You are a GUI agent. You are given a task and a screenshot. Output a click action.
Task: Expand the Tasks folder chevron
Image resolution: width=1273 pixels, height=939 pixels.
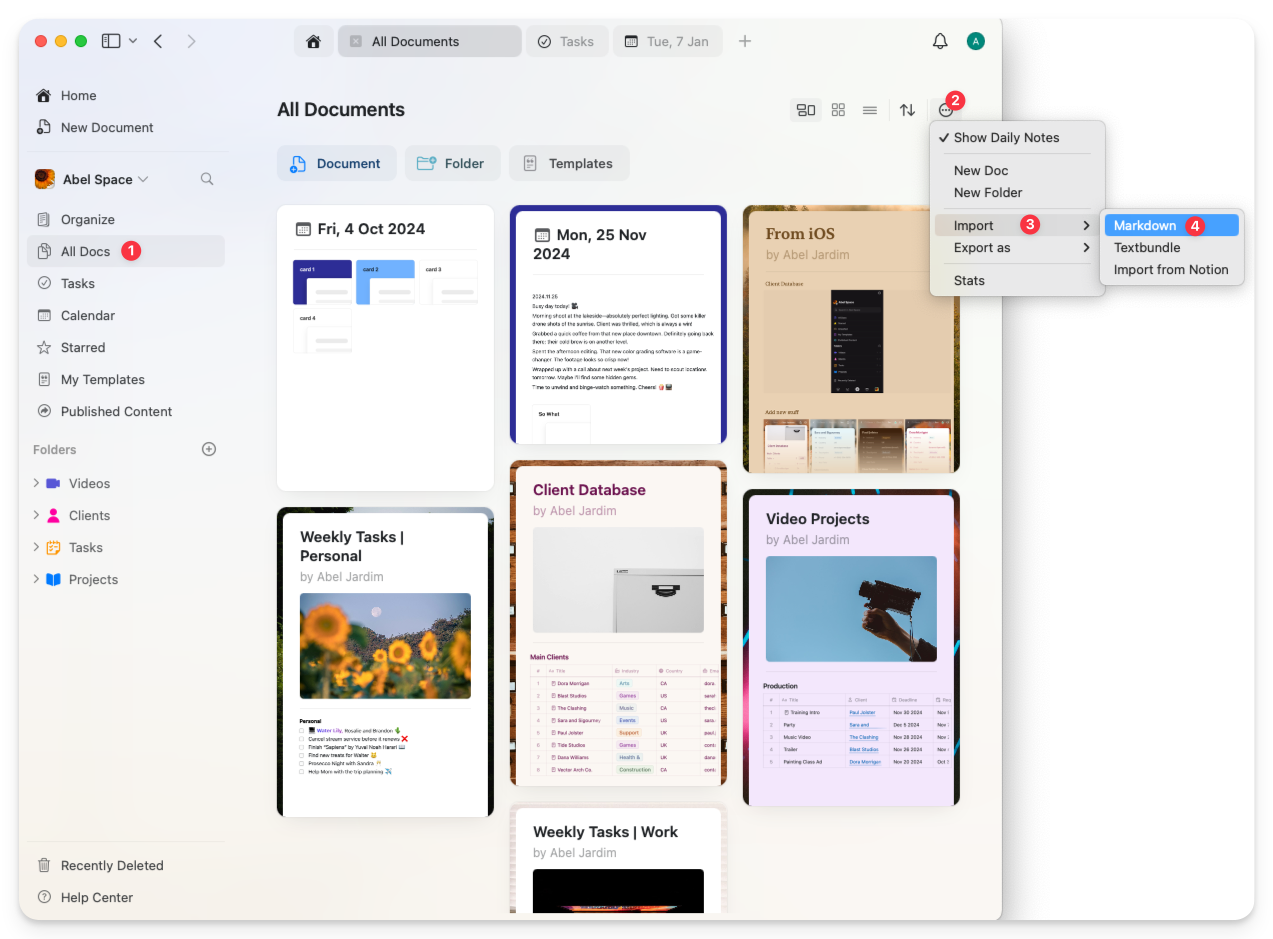point(36,547)
